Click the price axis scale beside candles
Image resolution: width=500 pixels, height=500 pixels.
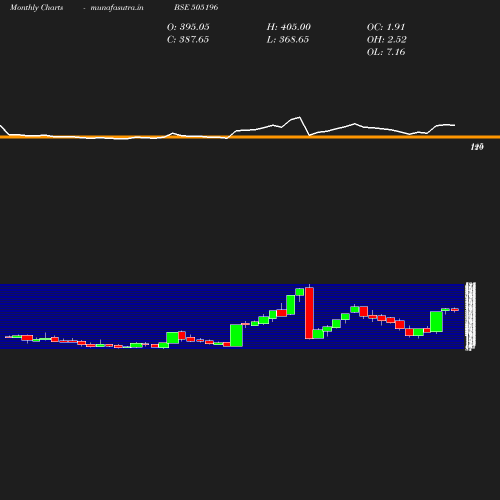471,316
